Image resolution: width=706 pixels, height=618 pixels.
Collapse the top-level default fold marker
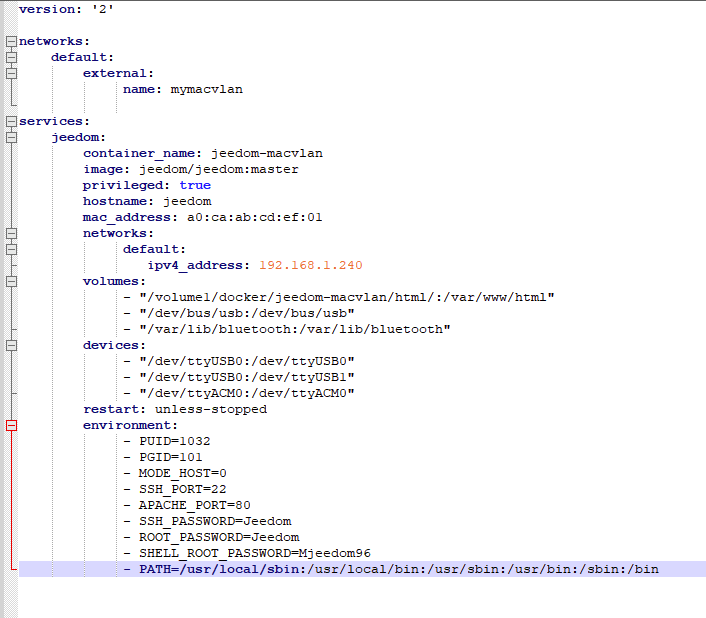(12, 57)
